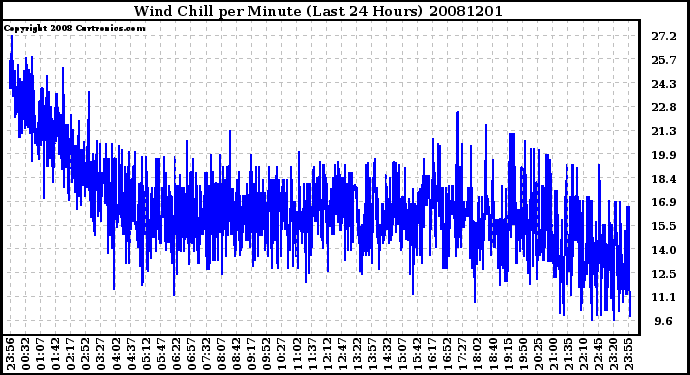The height and width of the screenshot is (375, 690).
Task: Select the 15.5 y-axis label
Action: tap(664, 226)
